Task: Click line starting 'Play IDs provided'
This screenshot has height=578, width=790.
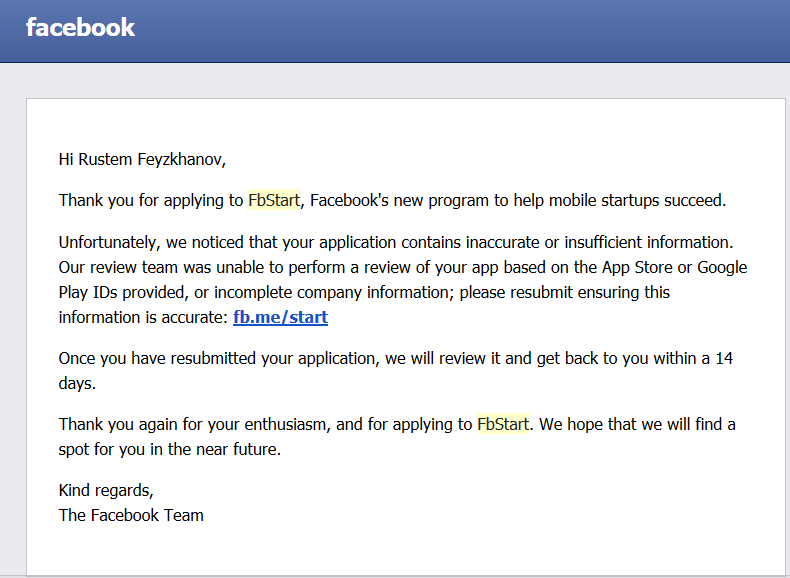Action: [x=364, y=293]
